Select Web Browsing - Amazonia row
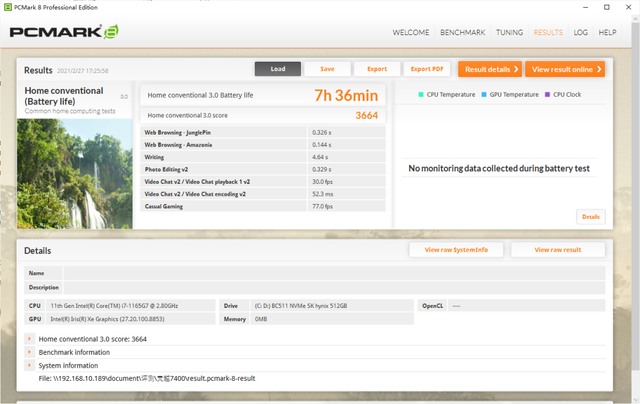Viewport: 640px width, 404px height. [263, 144]
